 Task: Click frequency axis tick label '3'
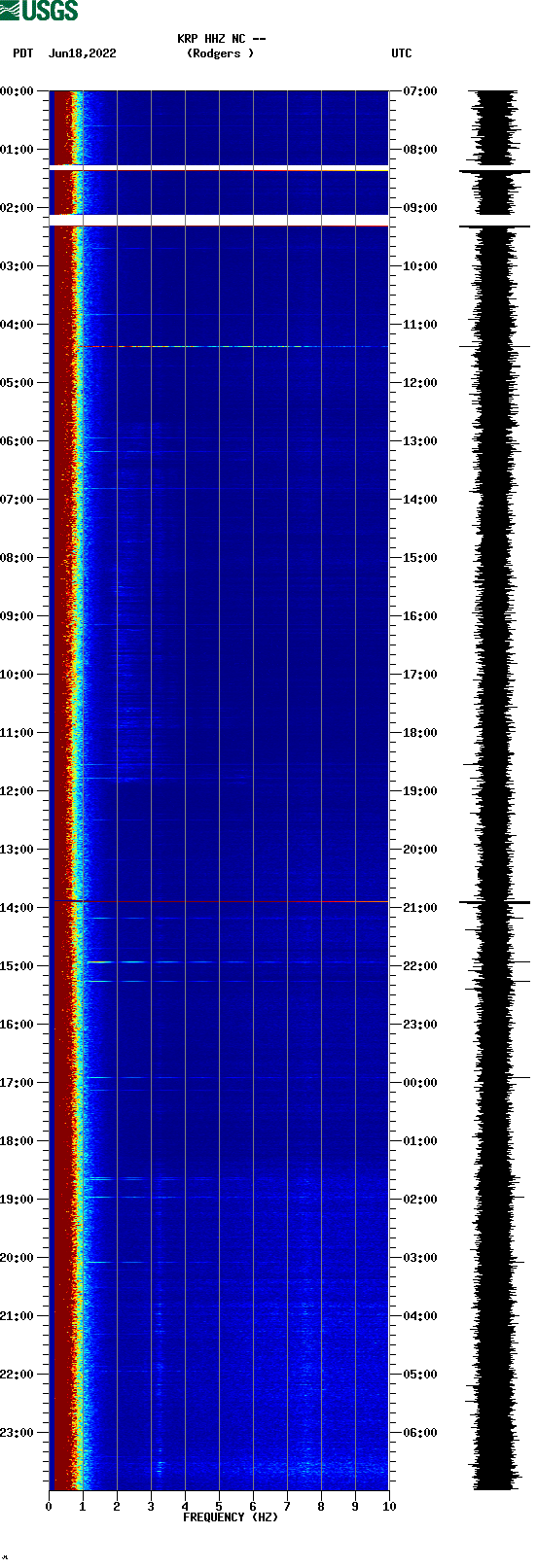point(151,1507)
